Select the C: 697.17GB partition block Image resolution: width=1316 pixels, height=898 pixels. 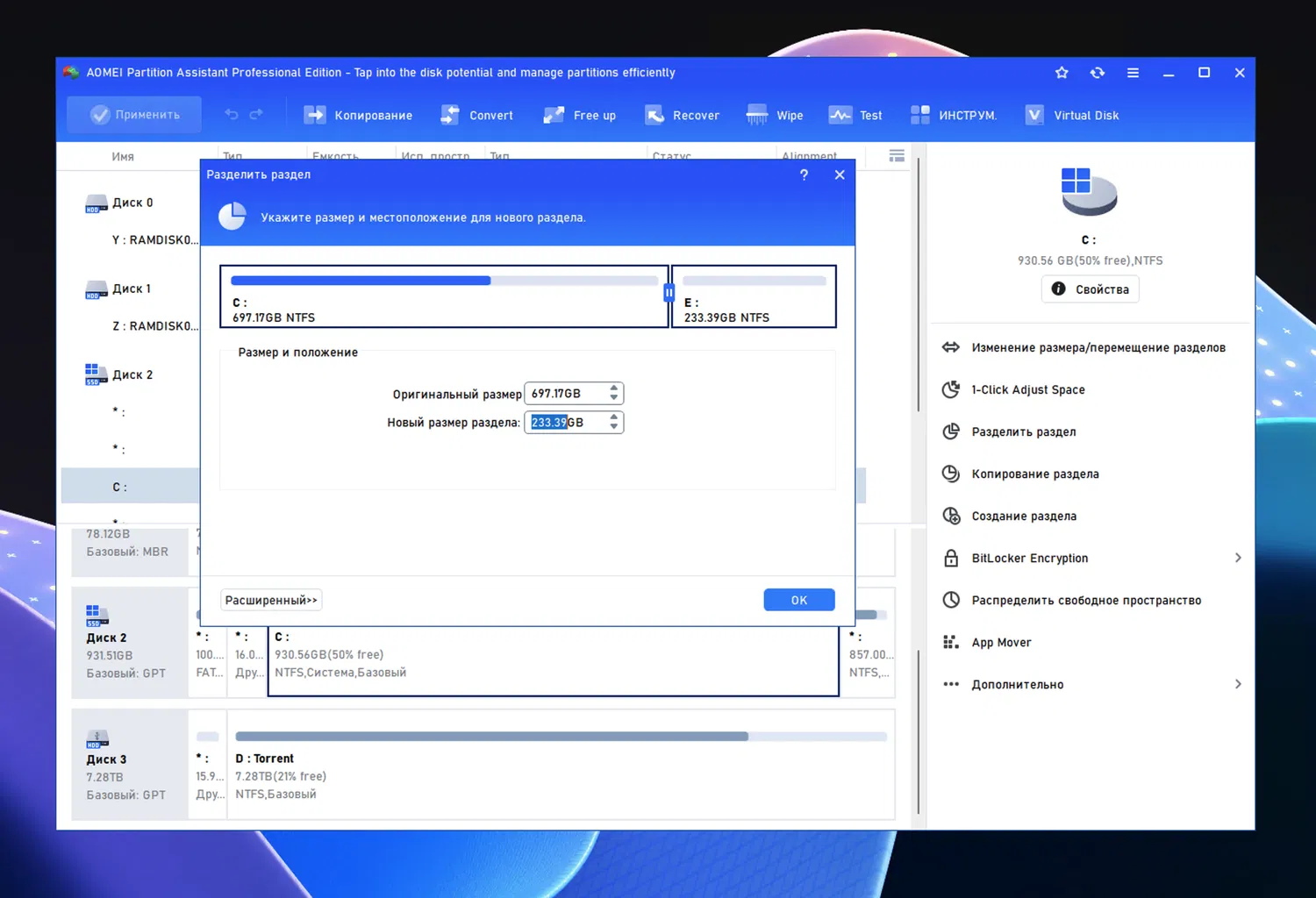tap(444, 296)
